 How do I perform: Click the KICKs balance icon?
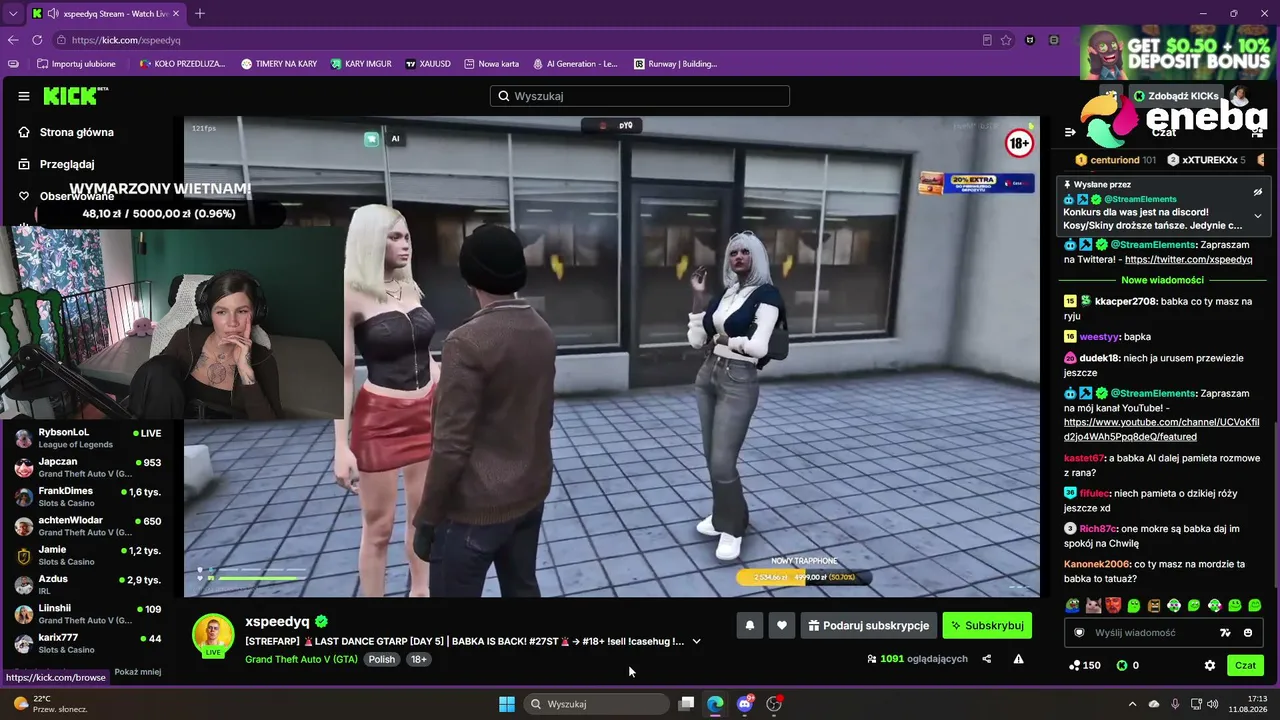tap(1122, 665)
